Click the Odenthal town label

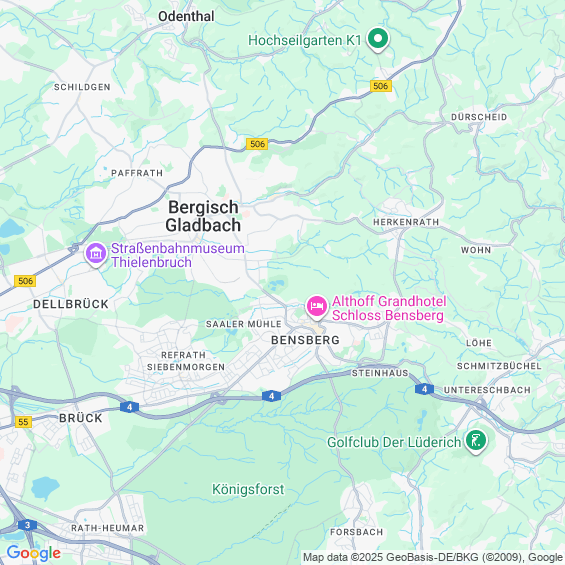(186, 16)
